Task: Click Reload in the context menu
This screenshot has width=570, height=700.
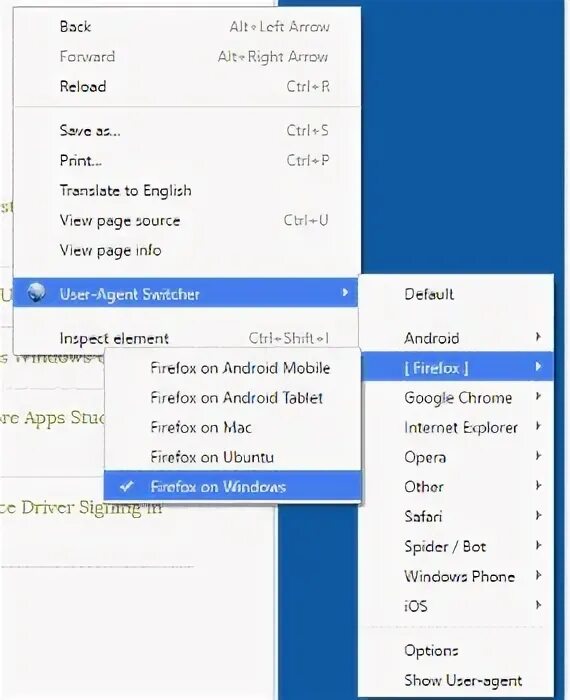Action: pyautogui.click(x=187, y=87)
